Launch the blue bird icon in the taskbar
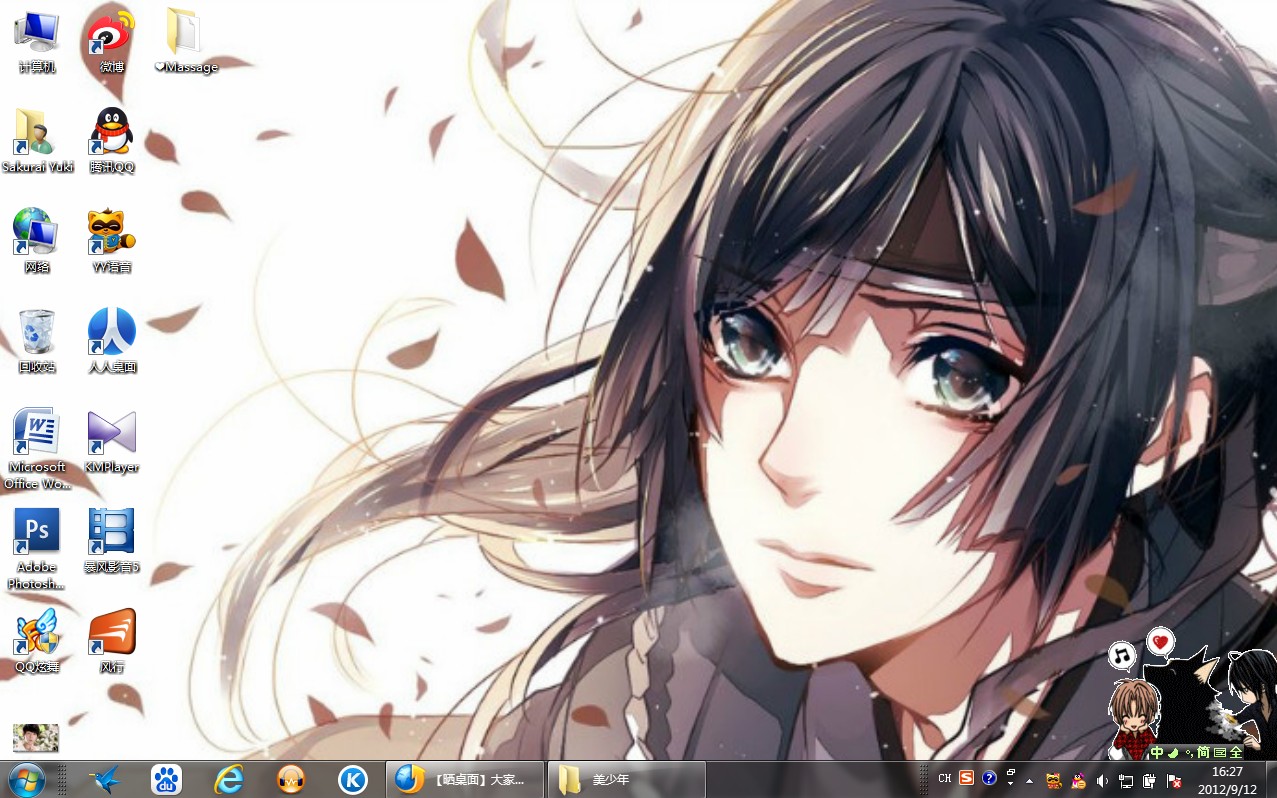Image resolution: width=1277 pixels, height=798 pixels. coord(104,779)
